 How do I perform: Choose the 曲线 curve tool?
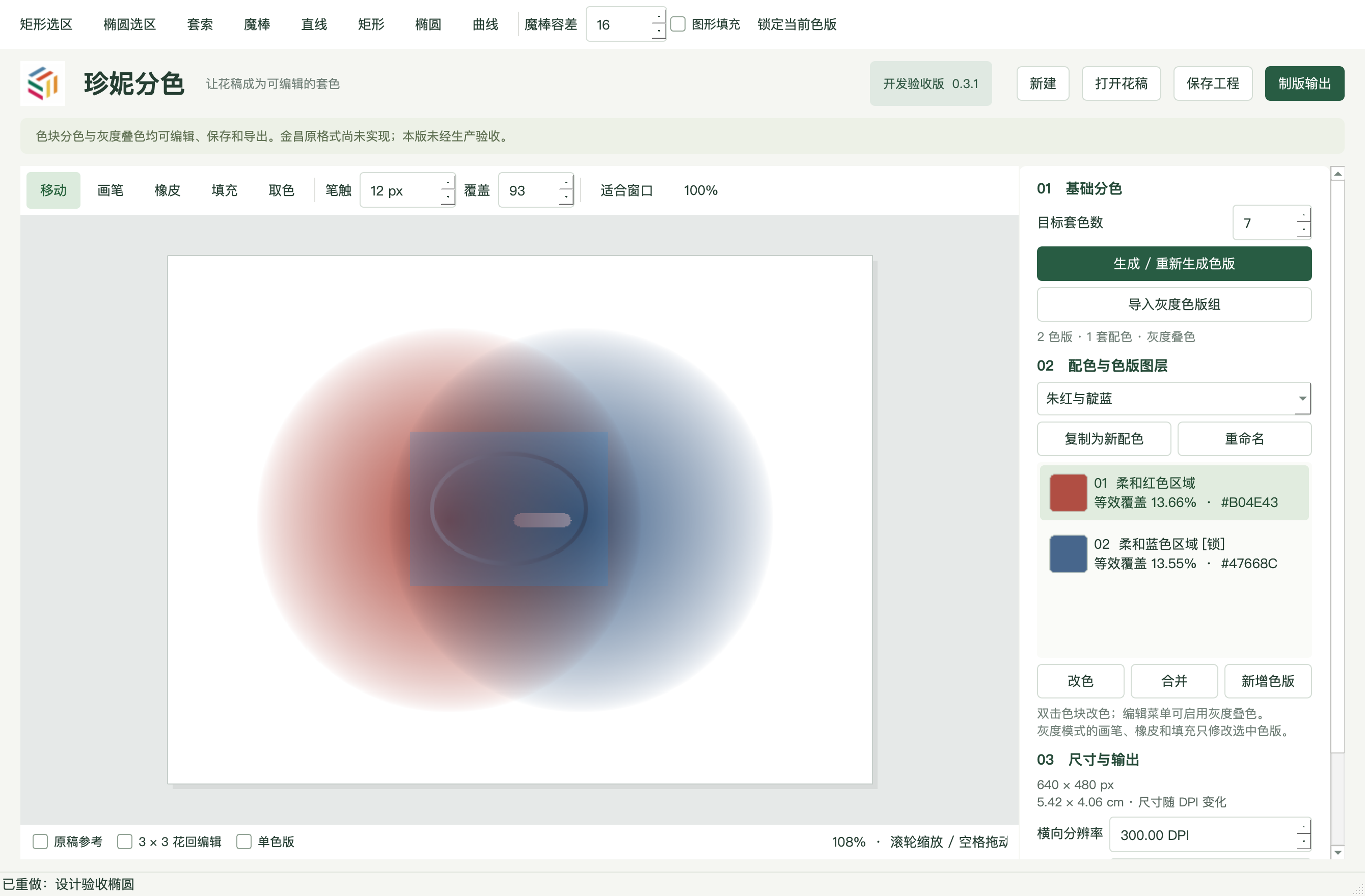click(485, 24)
